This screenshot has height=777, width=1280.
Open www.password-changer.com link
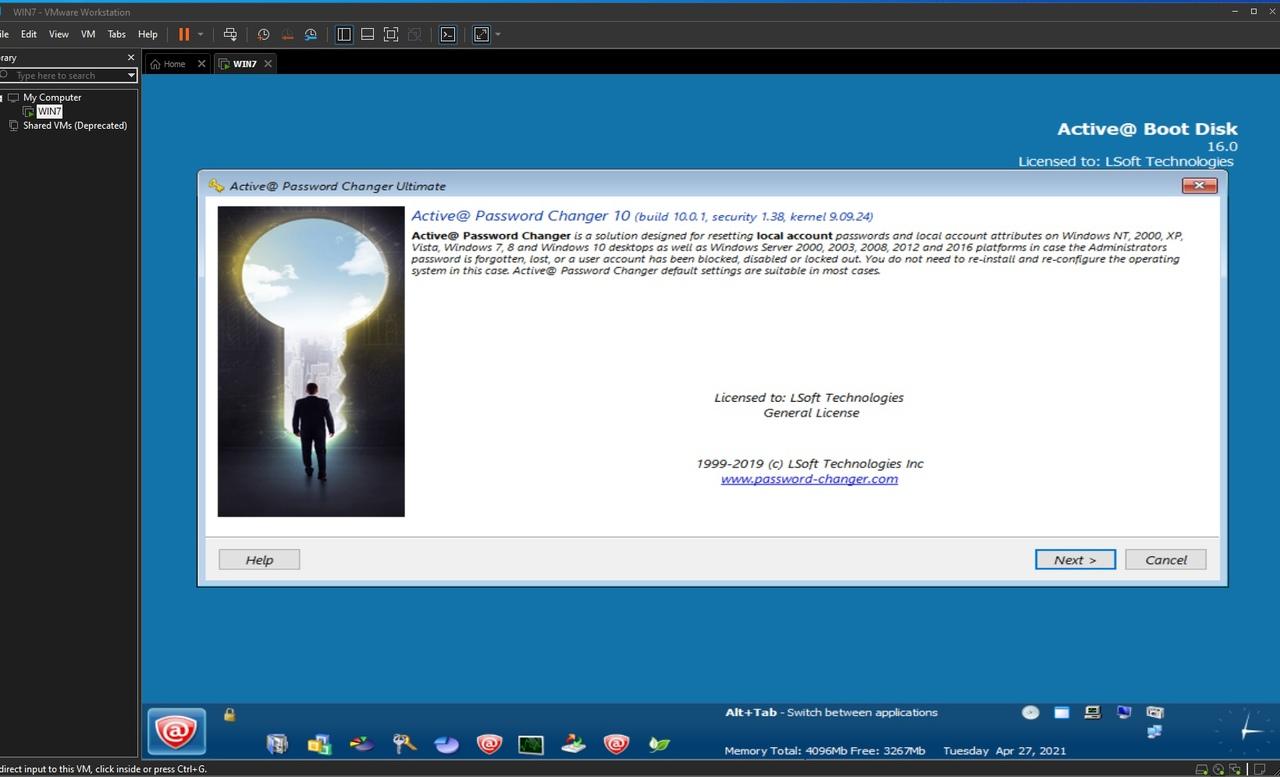coord(809,479)
